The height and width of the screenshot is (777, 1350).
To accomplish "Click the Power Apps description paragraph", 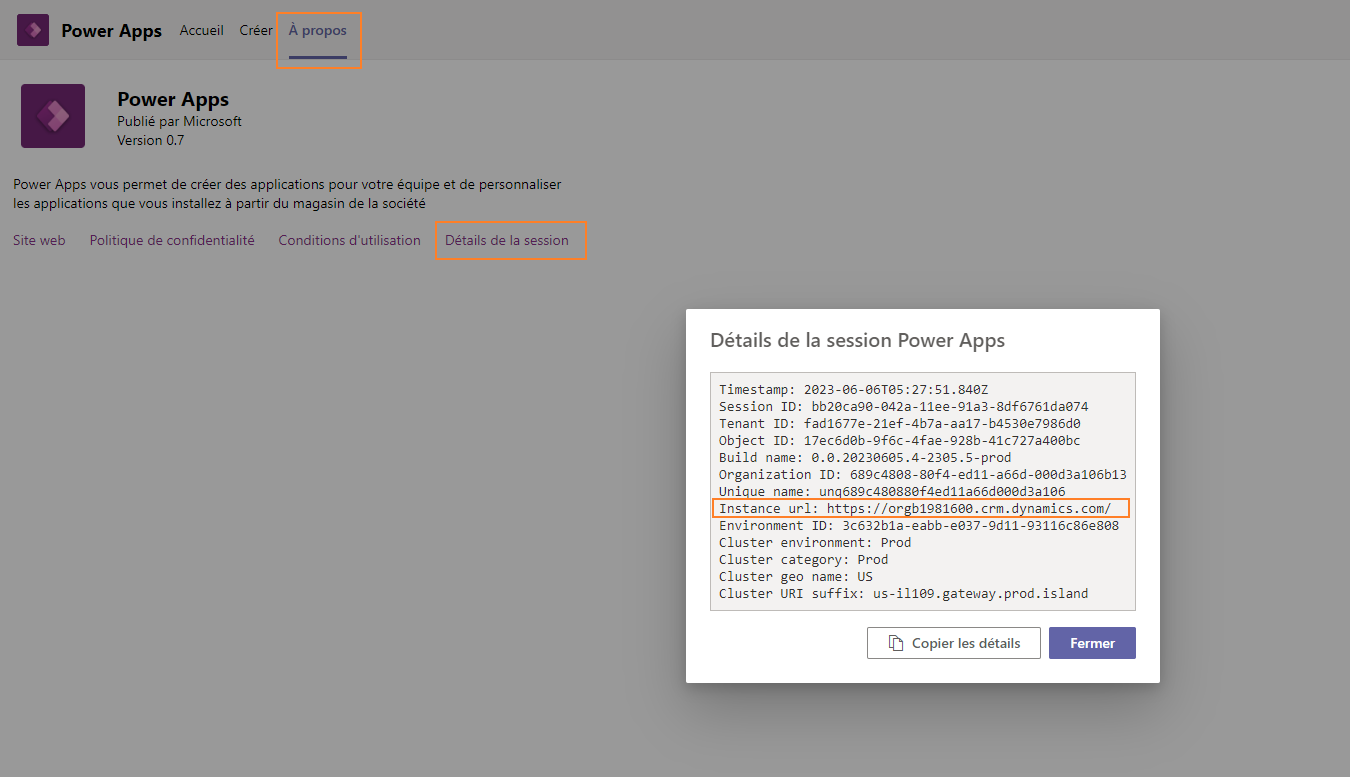I will (x=288, y=194).
